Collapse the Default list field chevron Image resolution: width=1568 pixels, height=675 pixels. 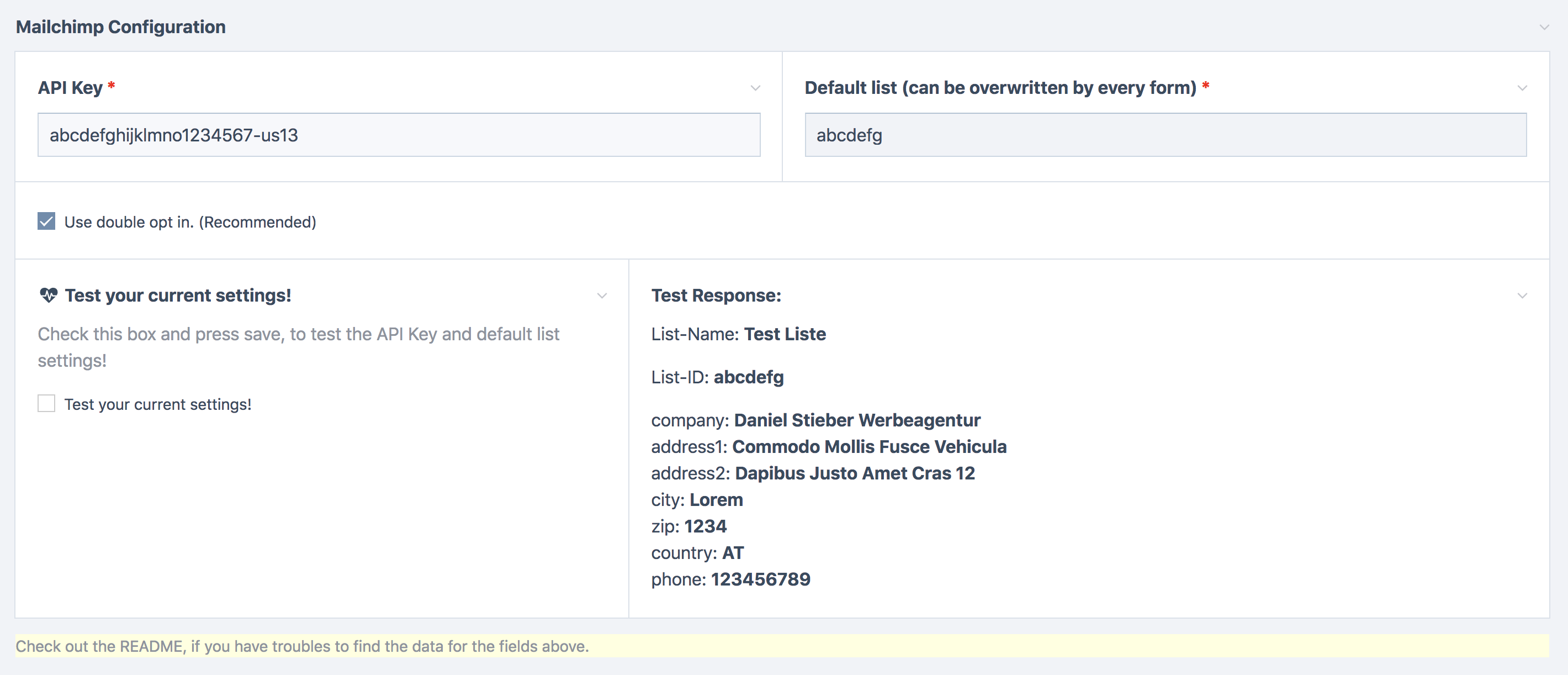coord(1522,88)
